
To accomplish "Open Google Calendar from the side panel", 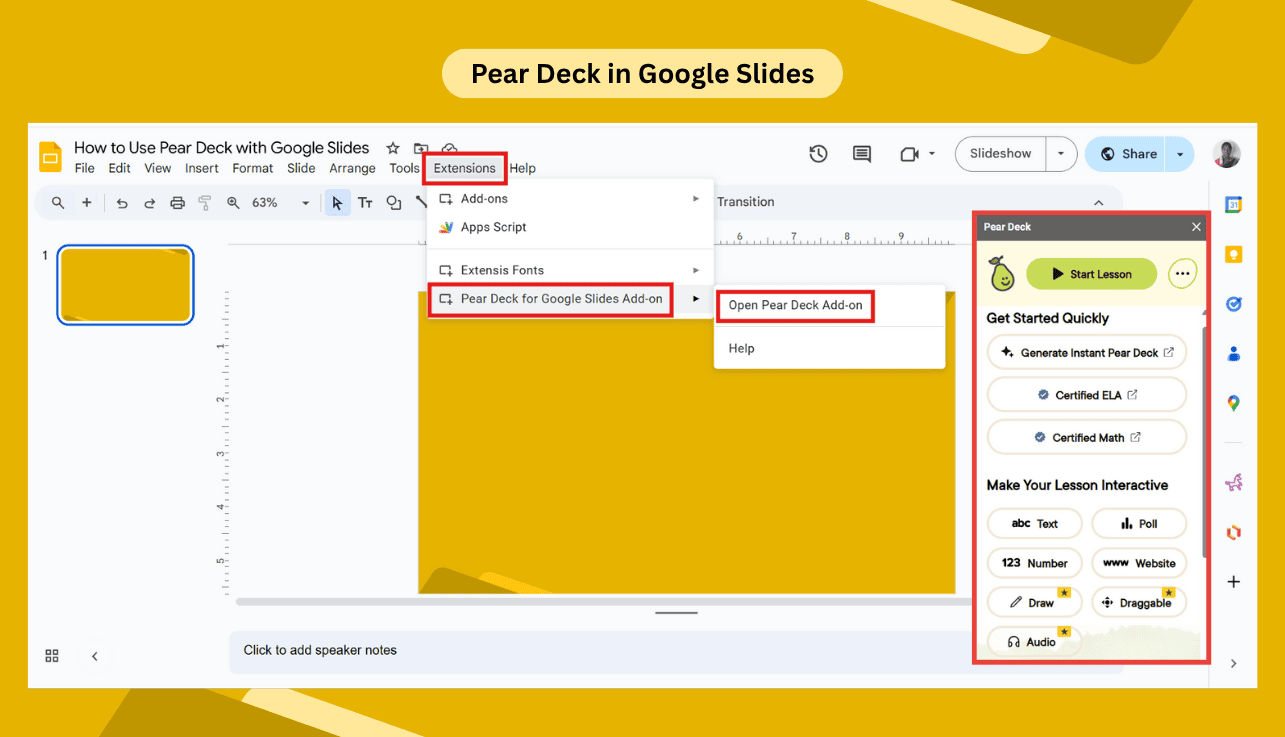I will 1233,204.
